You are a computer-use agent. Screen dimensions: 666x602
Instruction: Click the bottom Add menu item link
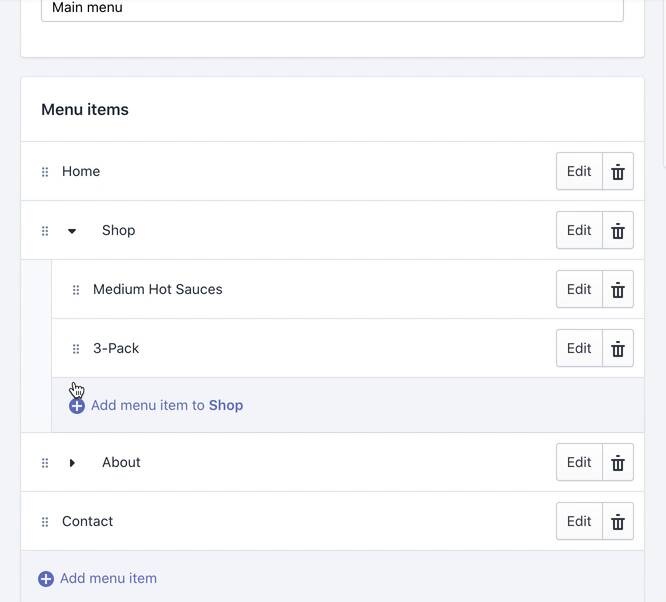[108, 579]
